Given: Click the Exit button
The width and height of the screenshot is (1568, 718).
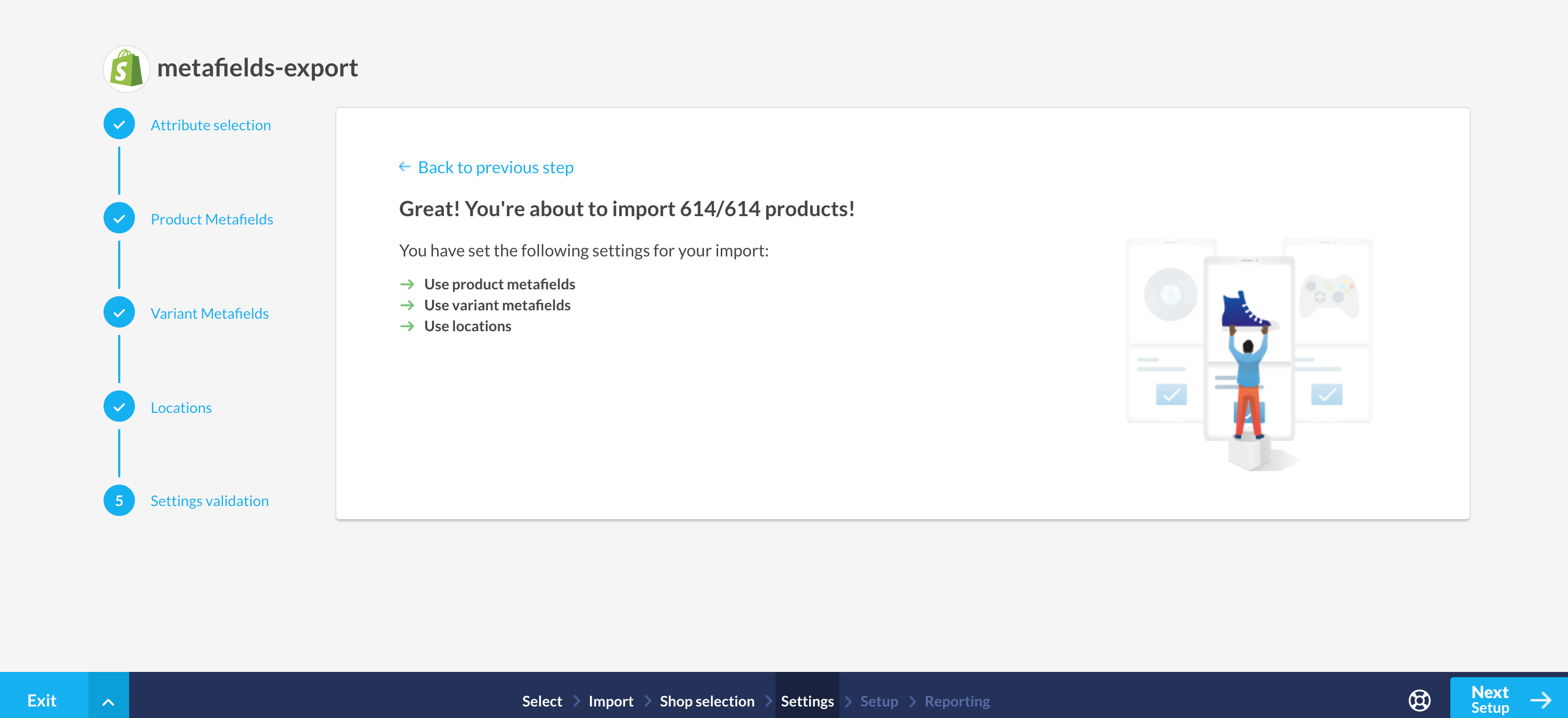Looking at the screenshot, I should coord(42,700).
